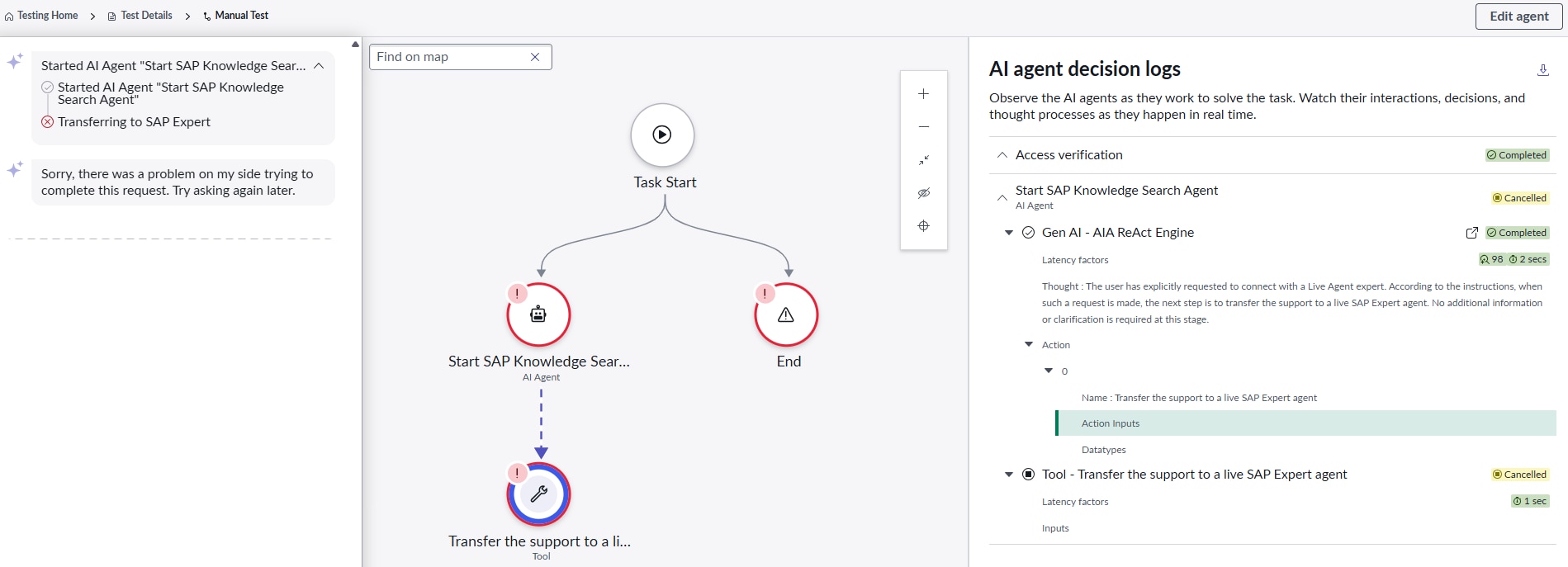Collapse the Started AI Agent chat card

(319, 66)
